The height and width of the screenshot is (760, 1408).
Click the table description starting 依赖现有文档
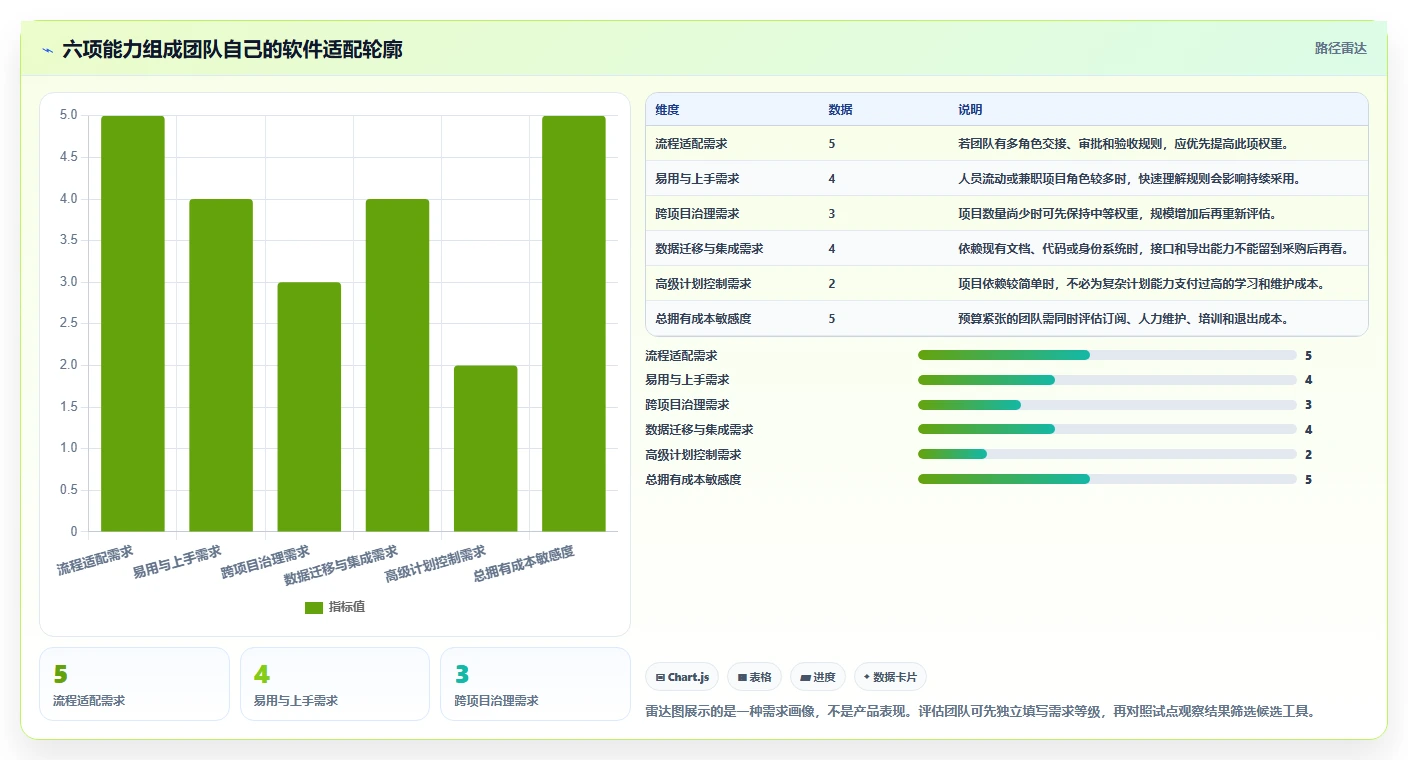pyautogui.click(x=1153, y=249)
